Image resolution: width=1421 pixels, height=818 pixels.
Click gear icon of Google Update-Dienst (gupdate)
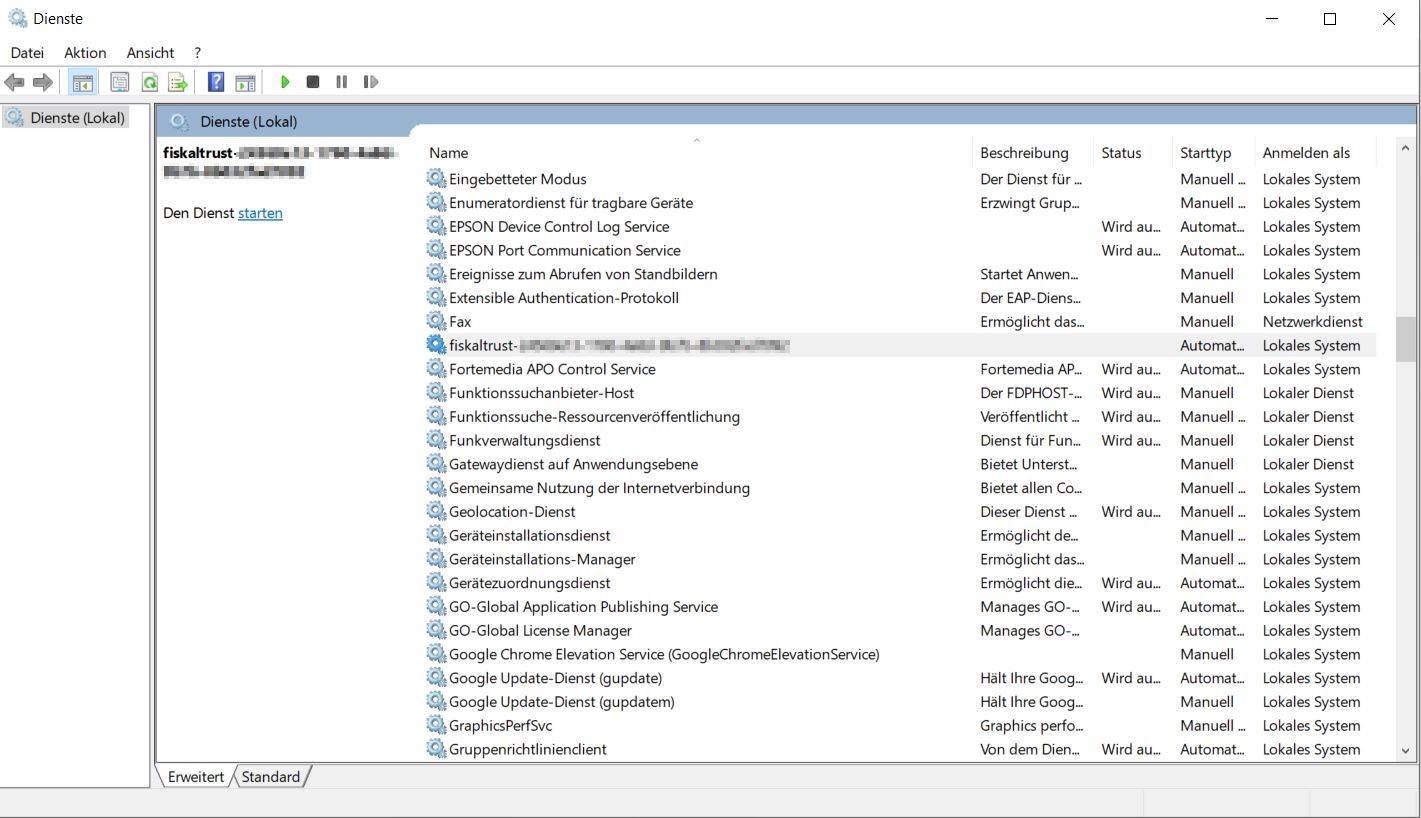[x=436, y=678]
